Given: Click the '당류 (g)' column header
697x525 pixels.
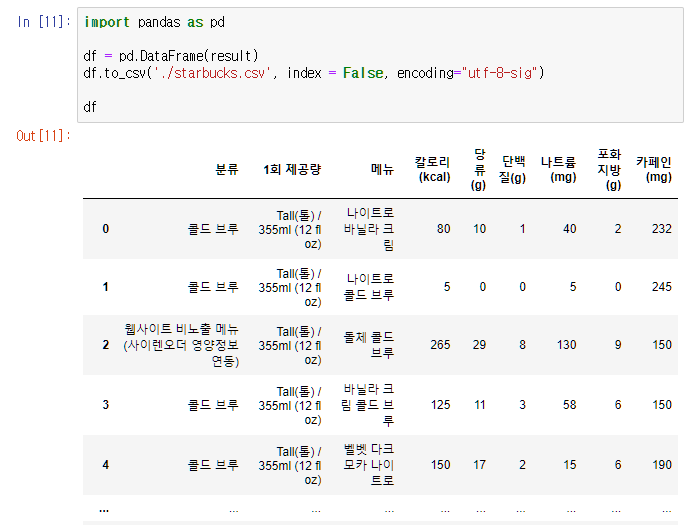Looking at the screenshot, I should [x=479, y=169].
